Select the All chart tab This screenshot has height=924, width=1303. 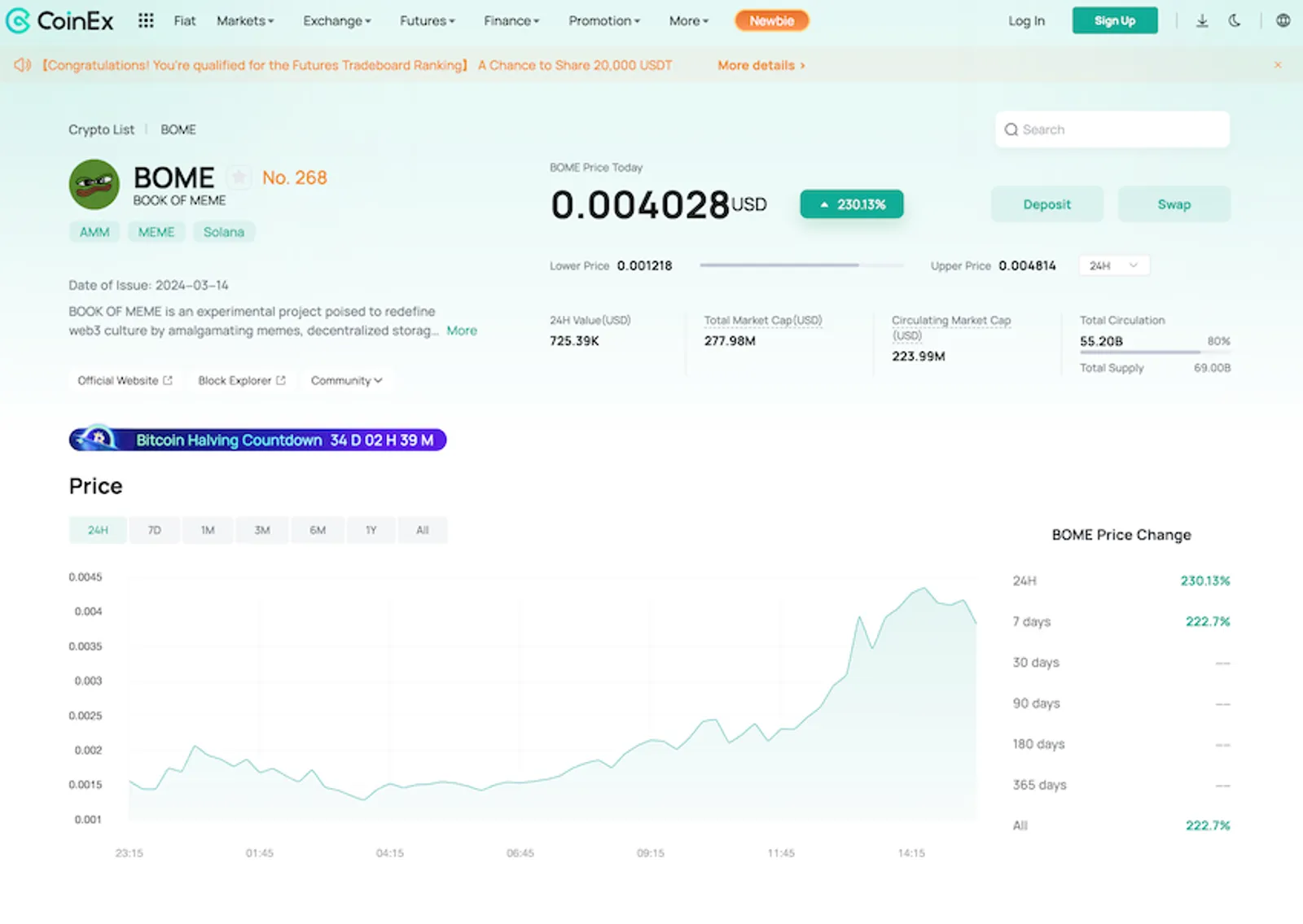click(x=423, y=530)
